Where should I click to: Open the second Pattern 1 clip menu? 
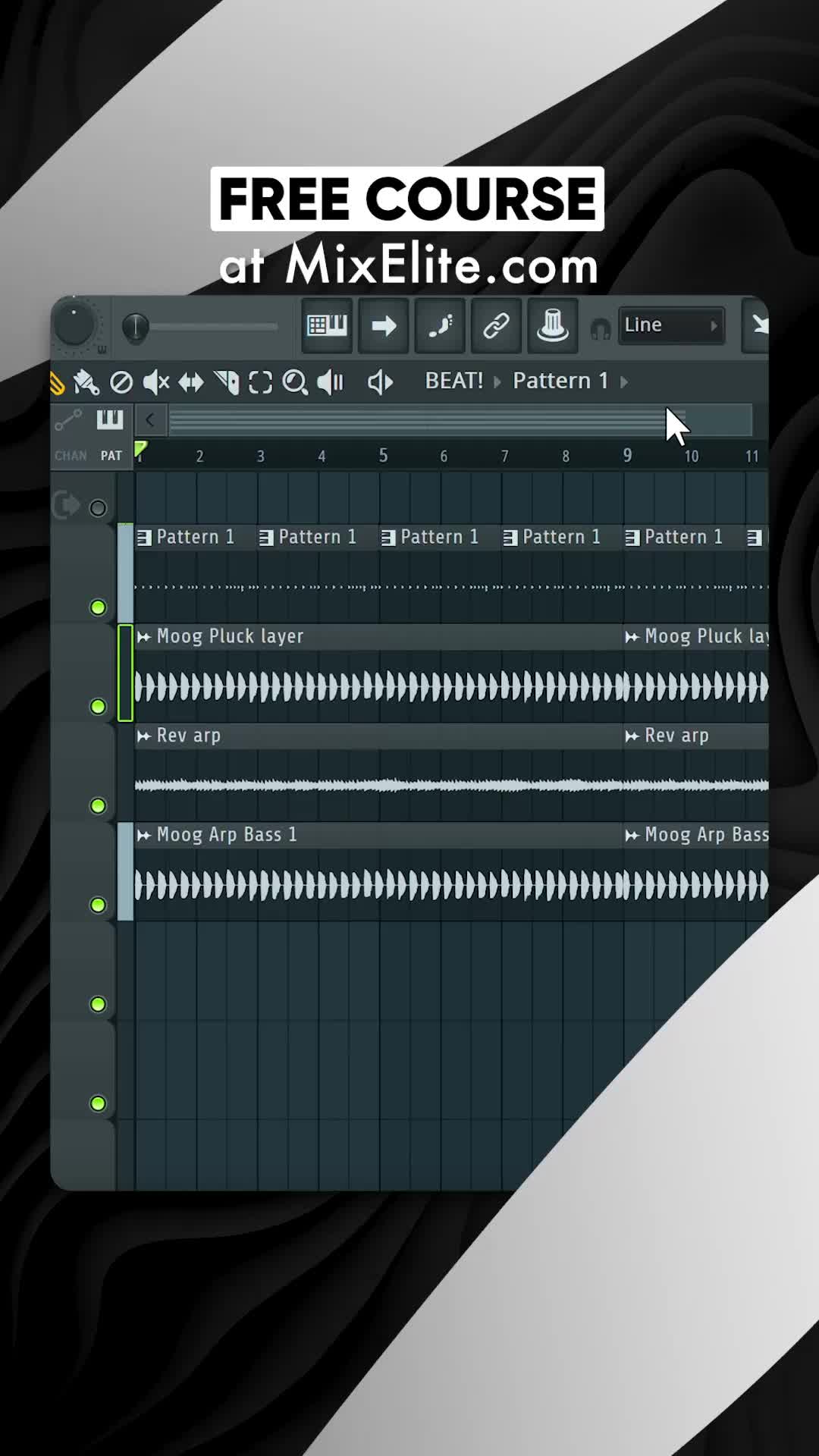click(x=266, y=538)
